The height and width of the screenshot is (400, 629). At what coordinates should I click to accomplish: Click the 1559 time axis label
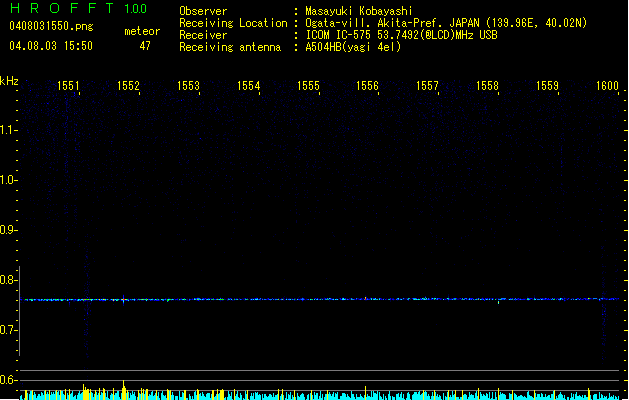(x=547, y=85)
